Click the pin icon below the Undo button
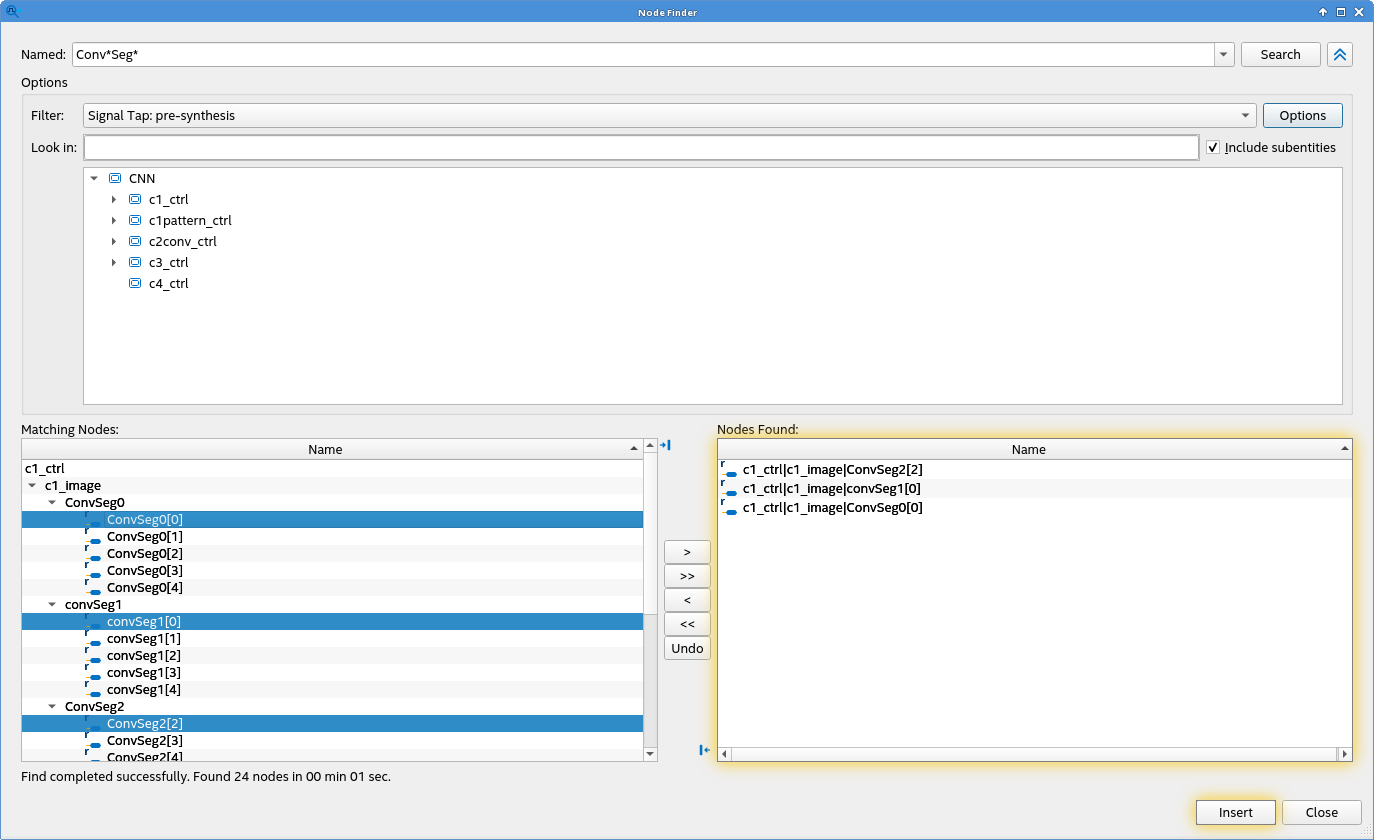The image size is (1374, 840). [x=704, y=750]
